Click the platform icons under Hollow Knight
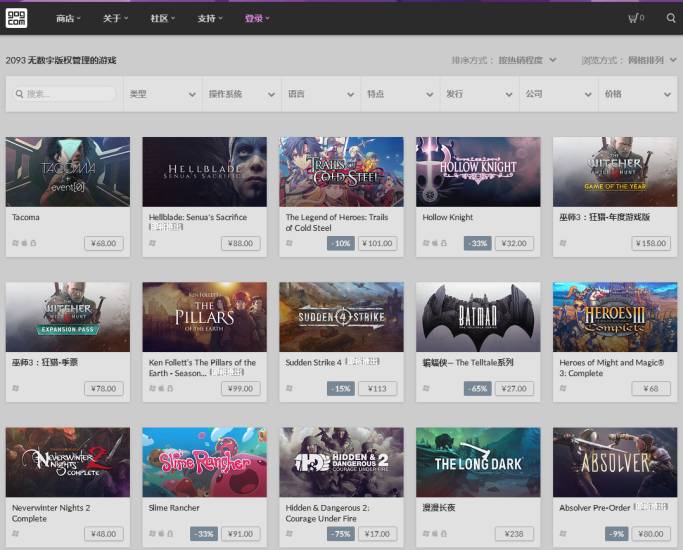 coord(434,243)
